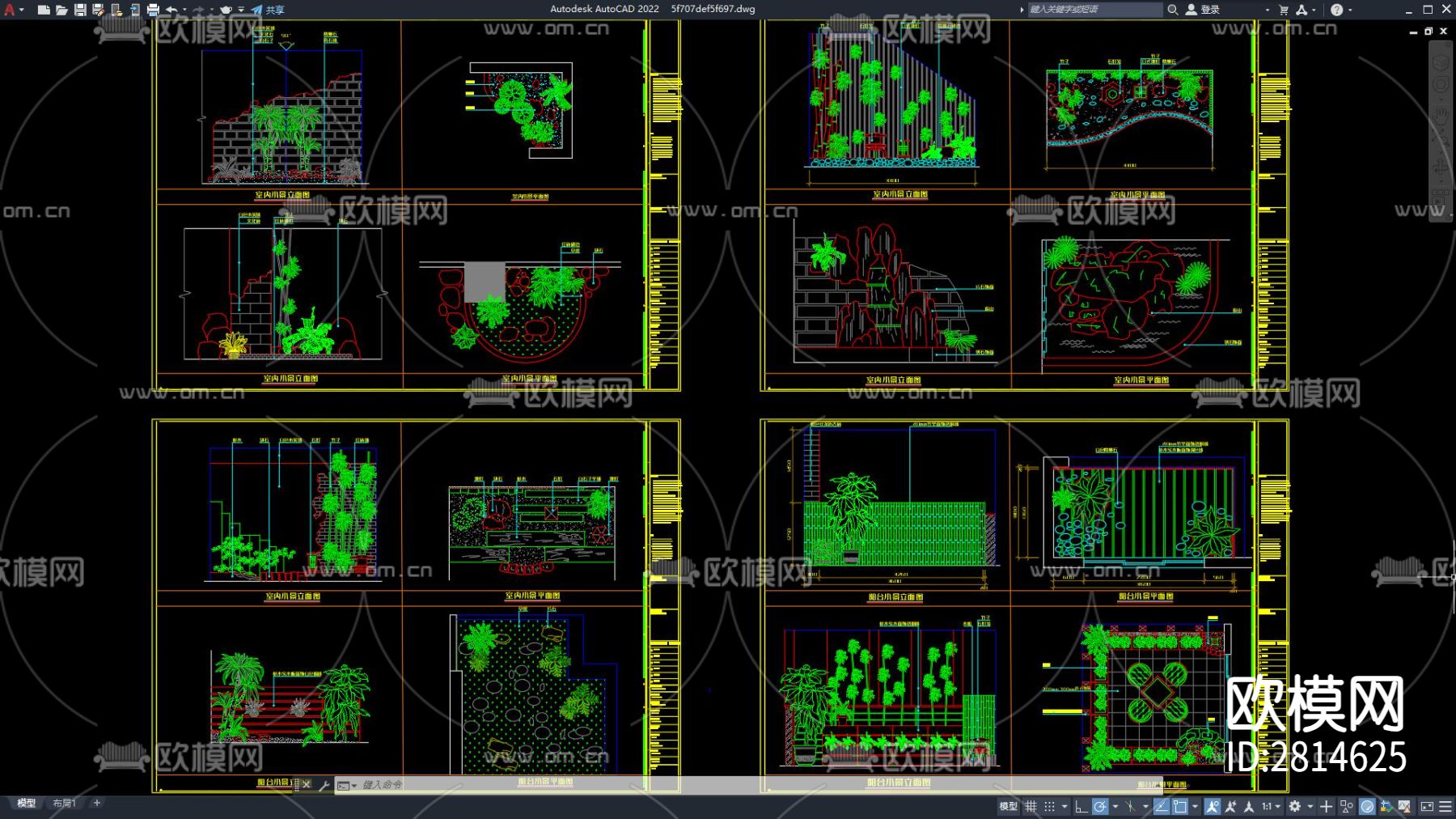Open the 1:1 annotation scale dropdown
Screen dimensions: 1456x819
tap(1272, 807)
